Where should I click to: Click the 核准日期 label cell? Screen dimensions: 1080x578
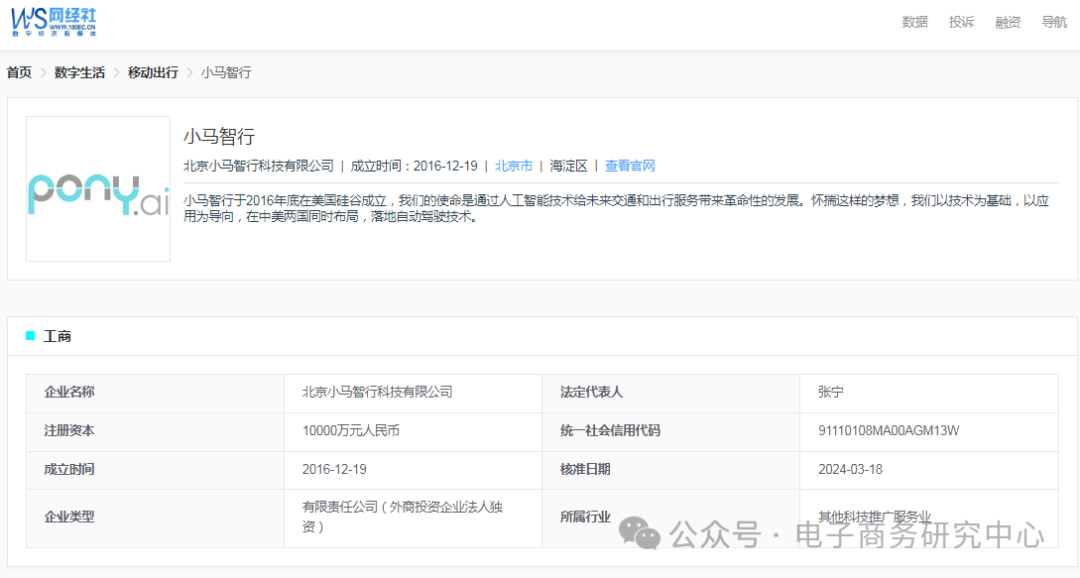[x=671, y=470]
